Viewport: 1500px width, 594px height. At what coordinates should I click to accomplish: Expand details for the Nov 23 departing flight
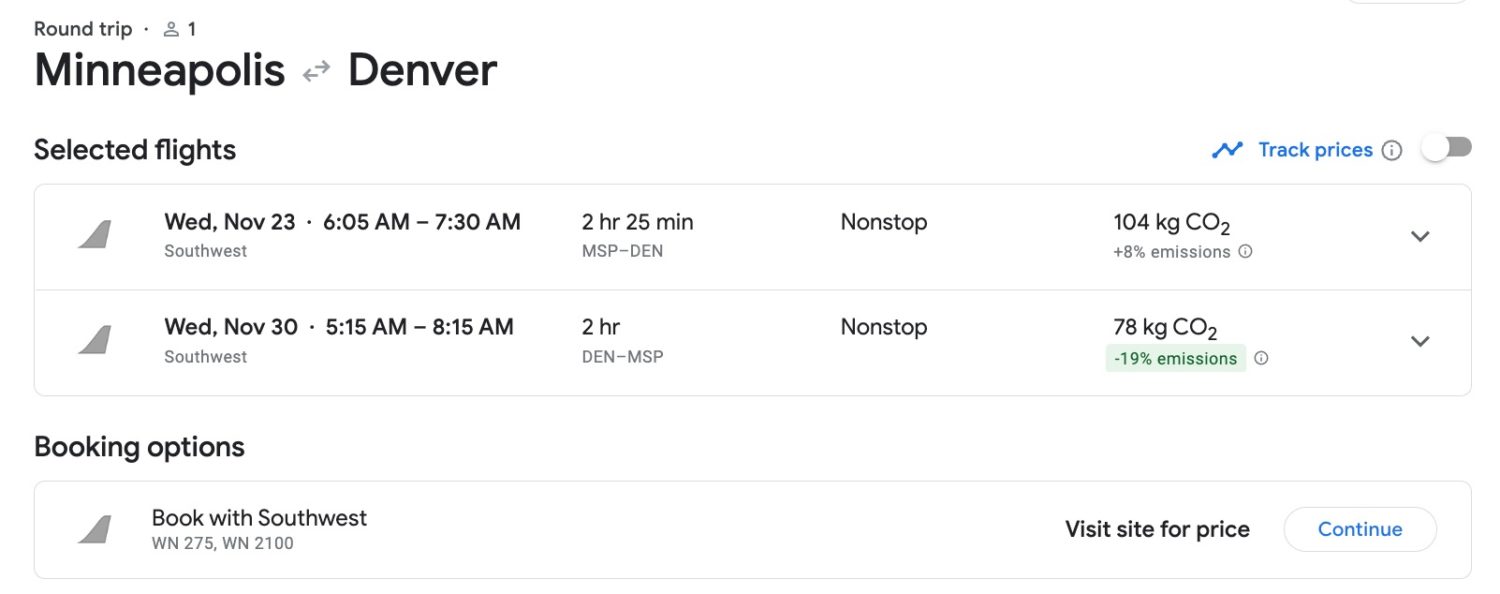point(1420,236)
